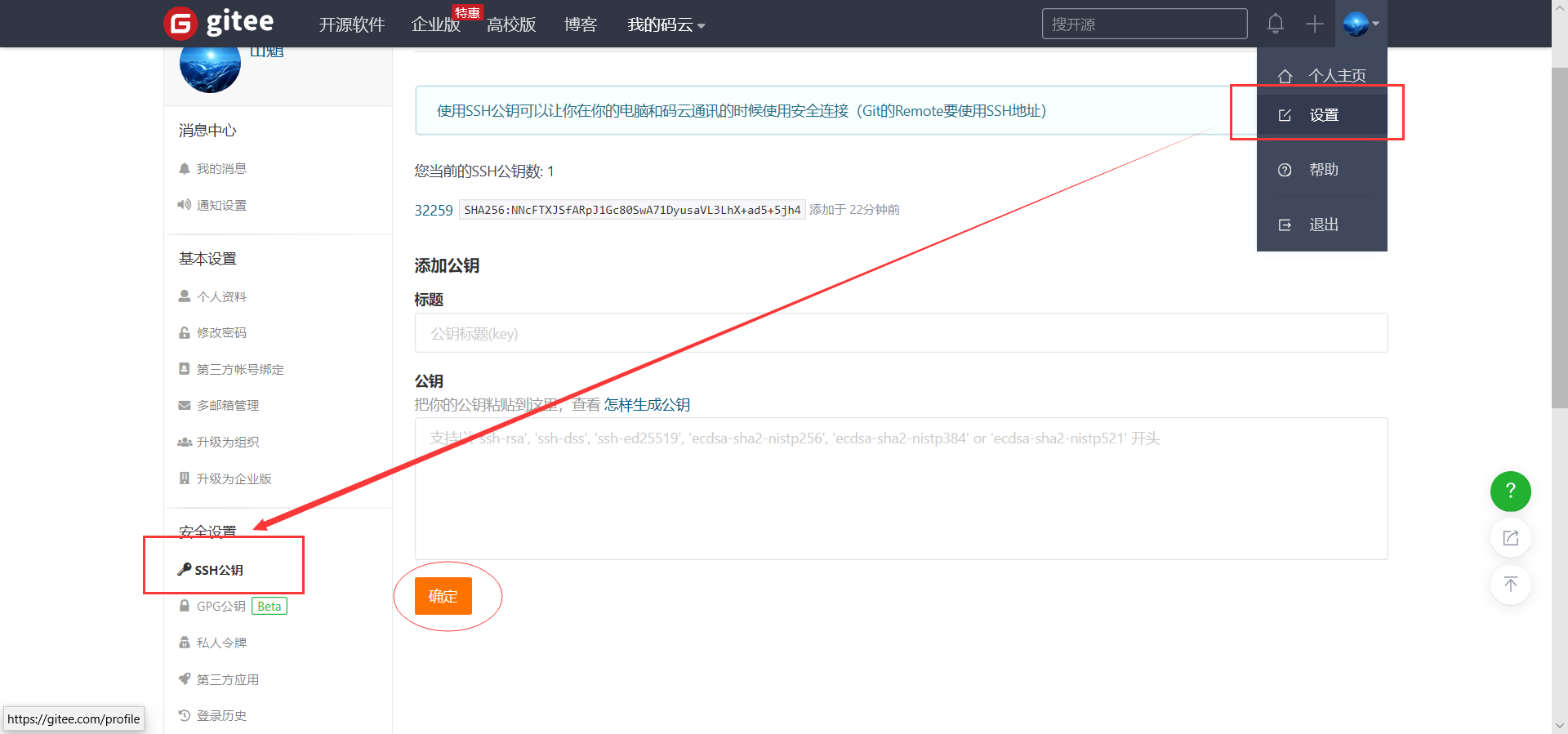The height and width of the screenshot is (734, 1568).
Task: Open 私人令牌 page
Action: coord(212,643)
